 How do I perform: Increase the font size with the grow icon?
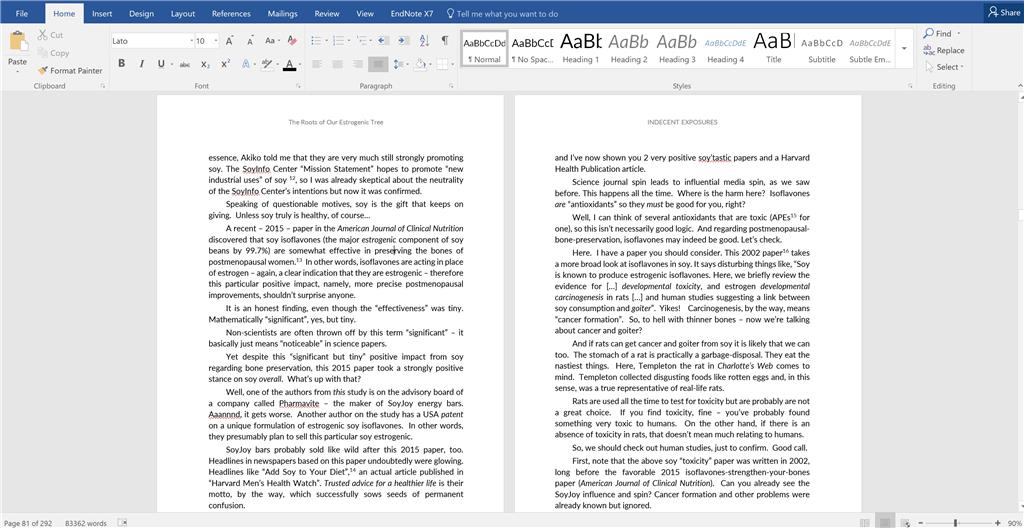point(229,41)
